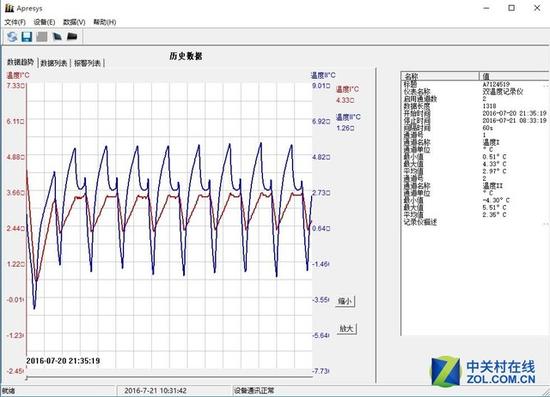Viewport: 550px width, 397px height.
Task: Click the gray square stop icon
Action: pos(42,36)
